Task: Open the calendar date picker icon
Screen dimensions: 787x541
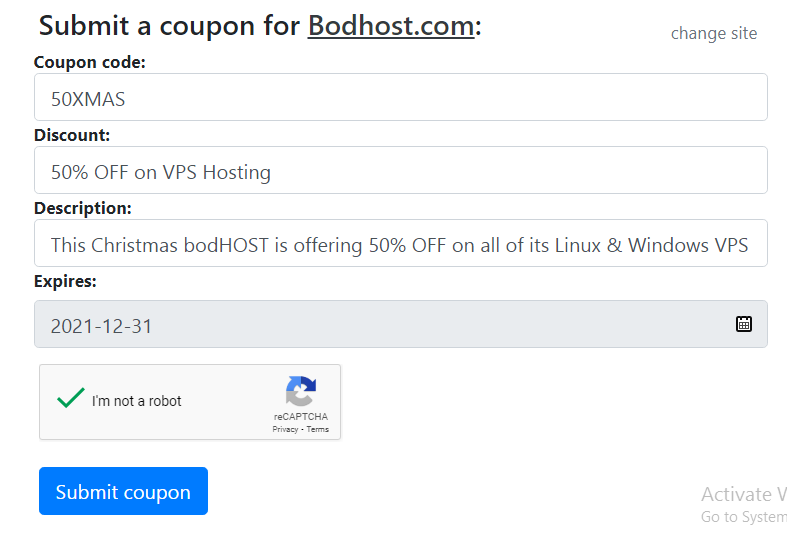Action: (743, 324)
